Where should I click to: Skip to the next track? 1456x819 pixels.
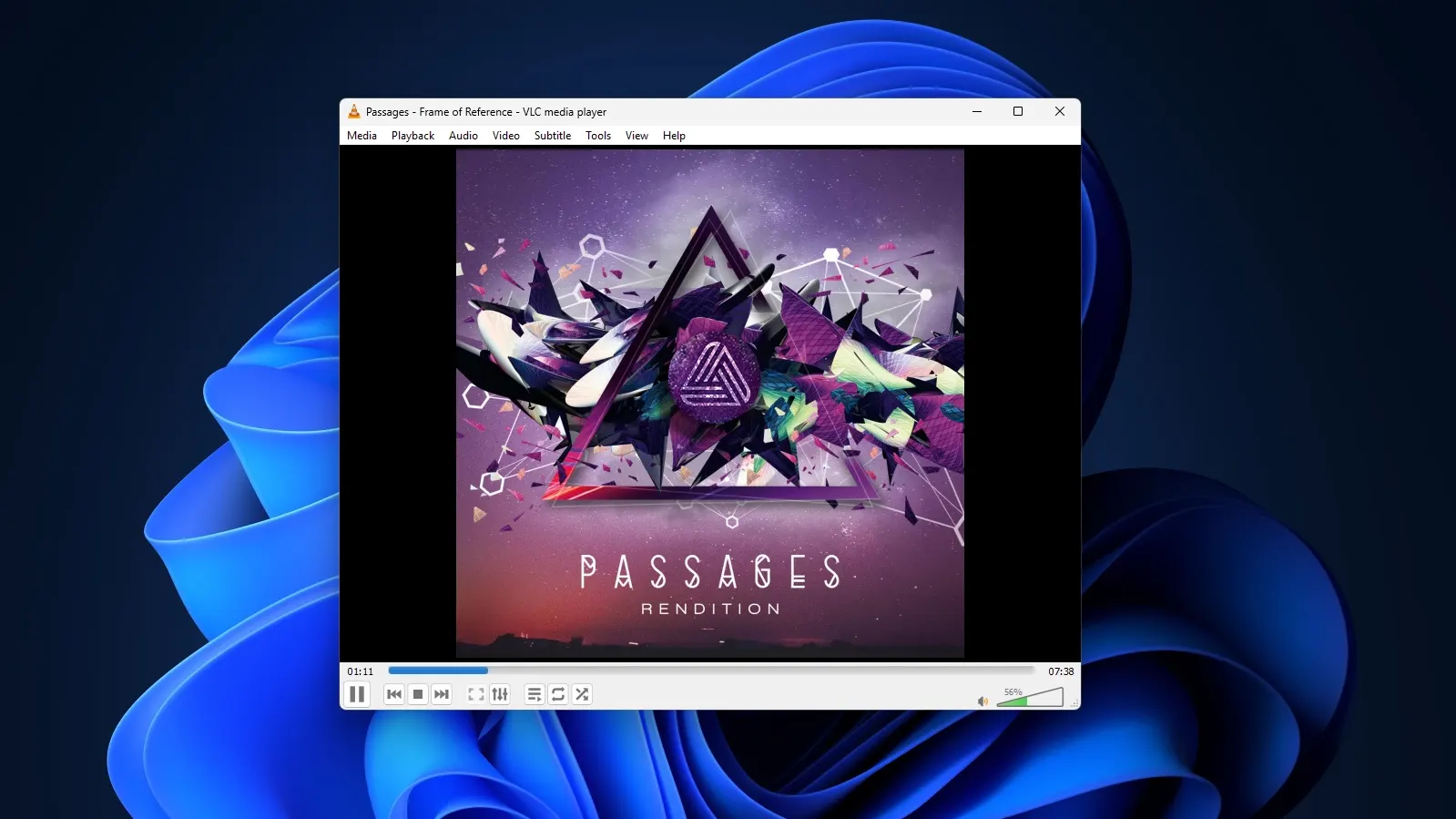pyautogui.click(x=442, y=694)
